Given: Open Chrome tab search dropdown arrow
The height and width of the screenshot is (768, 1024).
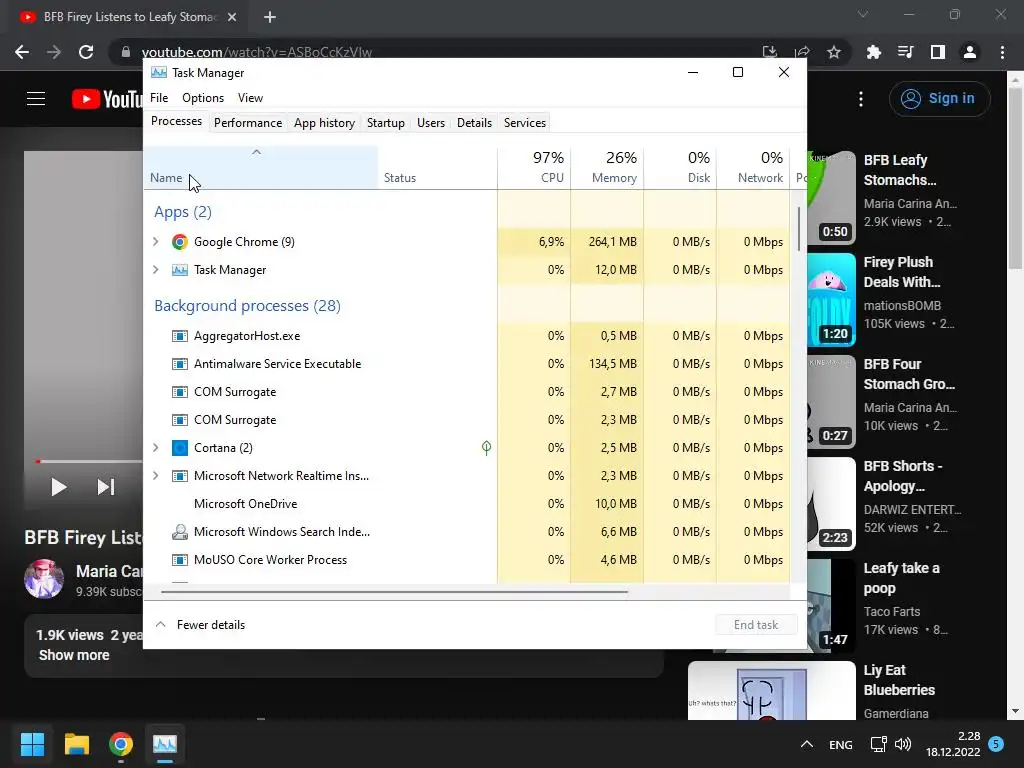Looking at the screenshot, I should 863,14.
